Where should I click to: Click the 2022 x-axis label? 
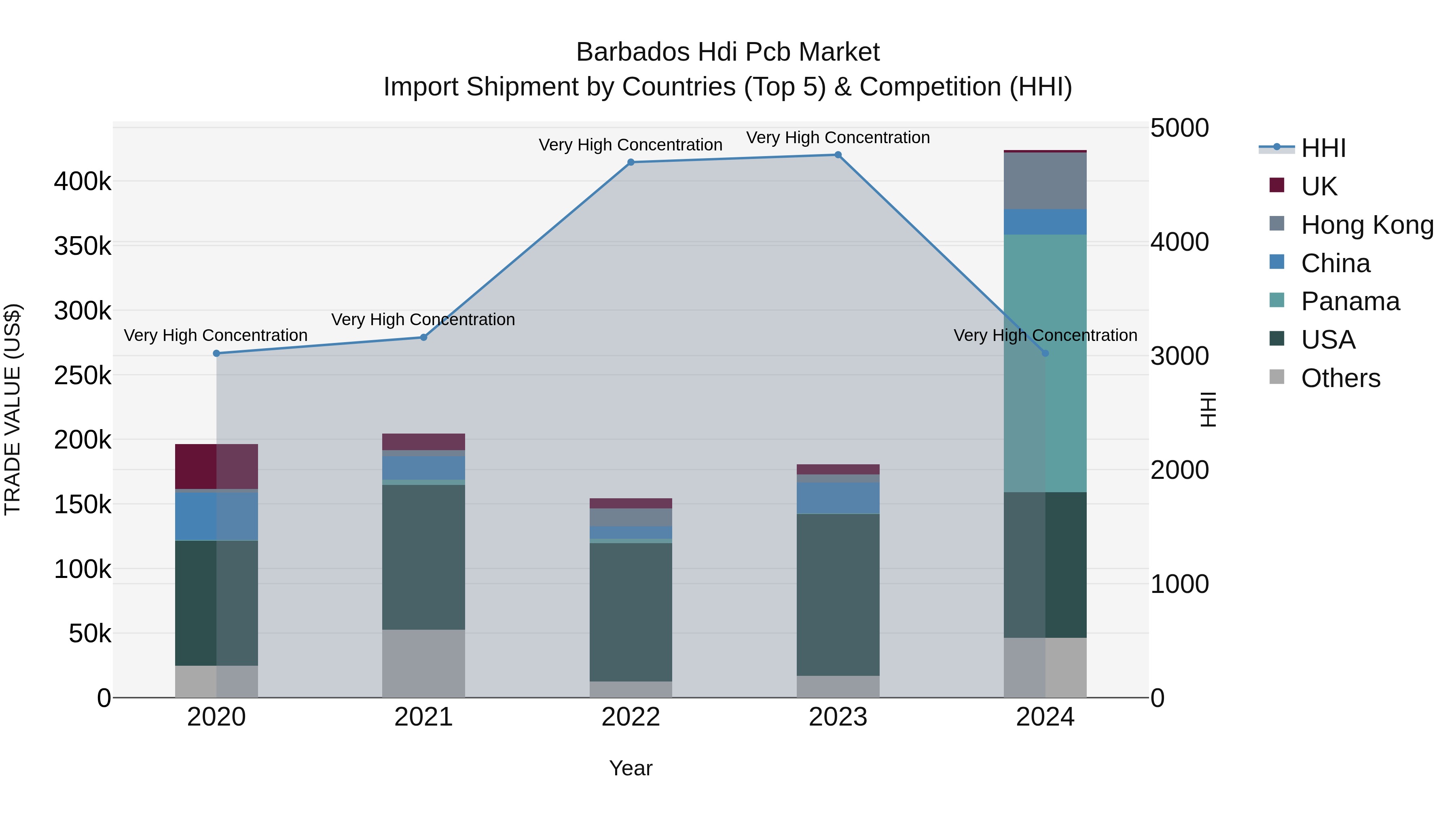point(631,717)
